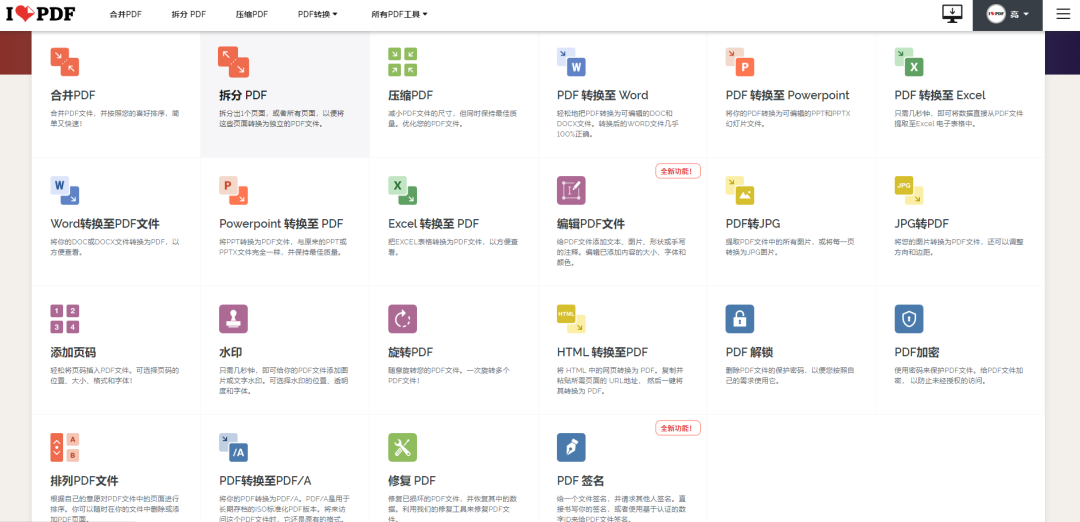Image resolution: width=1080 pixels, height=522 pixels.
Task: Click the Word转换至PDF文件 icon
Action: point(65,190)
